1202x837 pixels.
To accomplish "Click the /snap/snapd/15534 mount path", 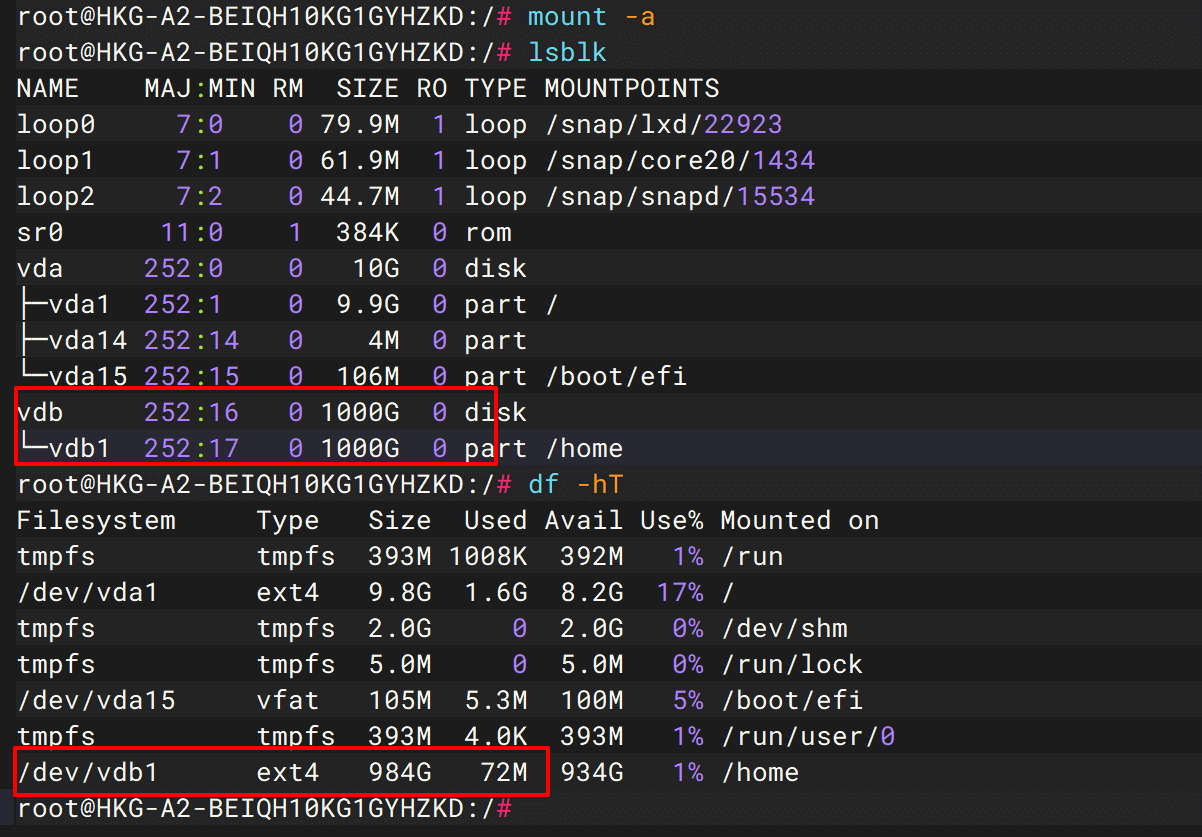I will (679, 197).
